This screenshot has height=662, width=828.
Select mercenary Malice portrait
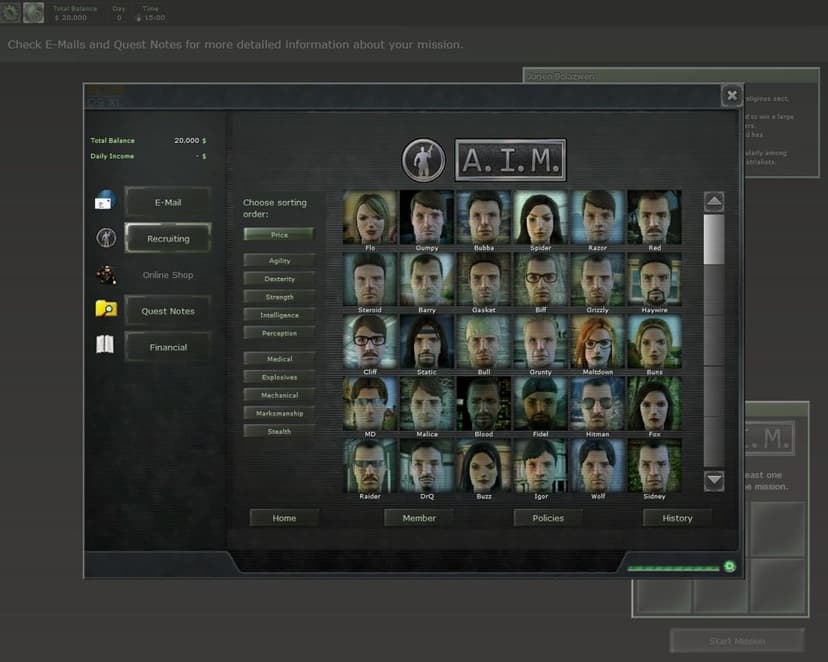point(427,403)
